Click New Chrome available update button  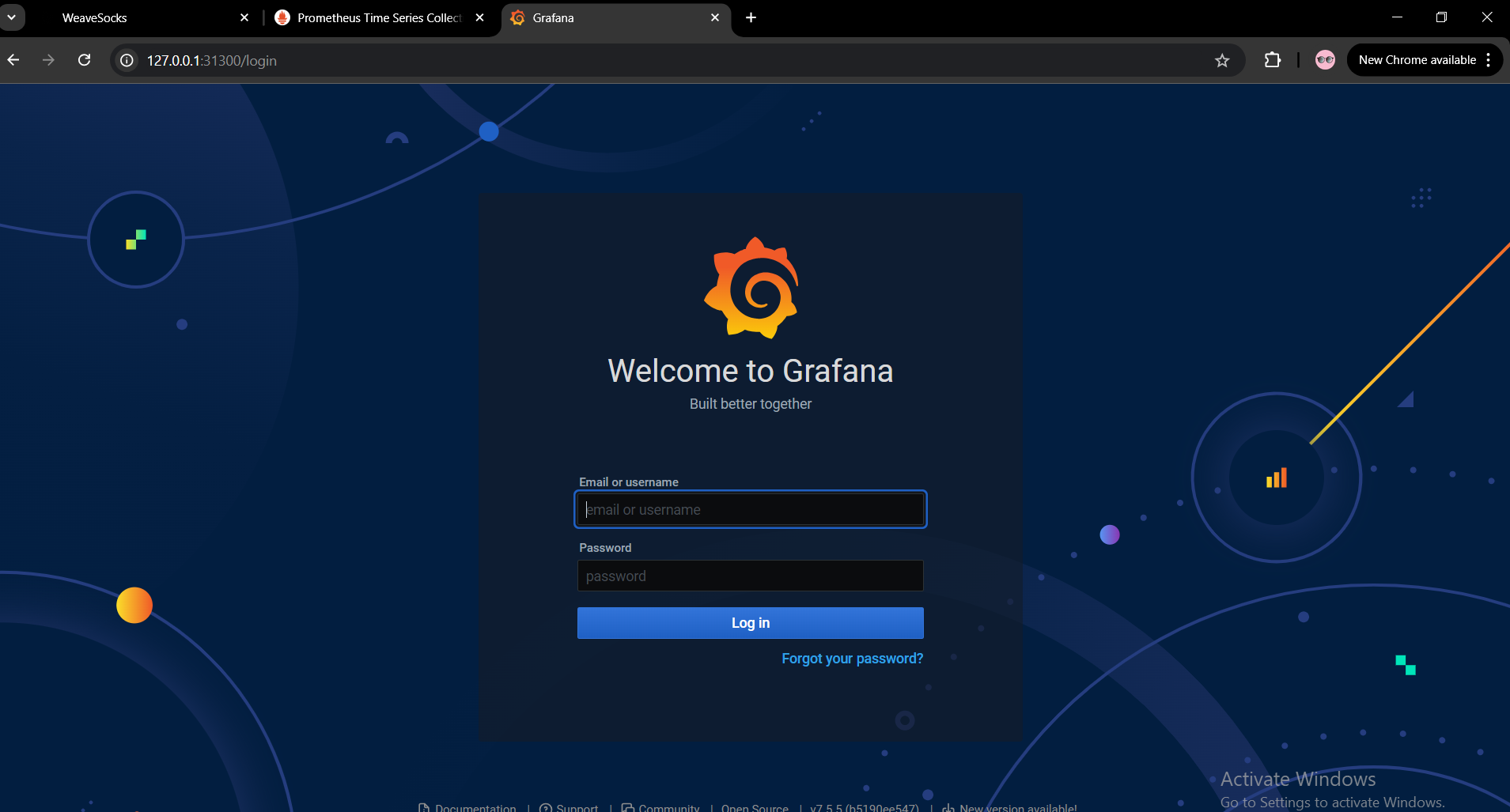click(x=1417, y=60)
